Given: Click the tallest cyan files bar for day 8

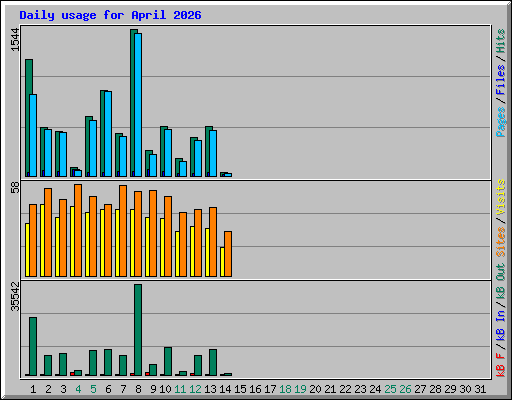Looking at the screenshot, I should click(138, 105).
